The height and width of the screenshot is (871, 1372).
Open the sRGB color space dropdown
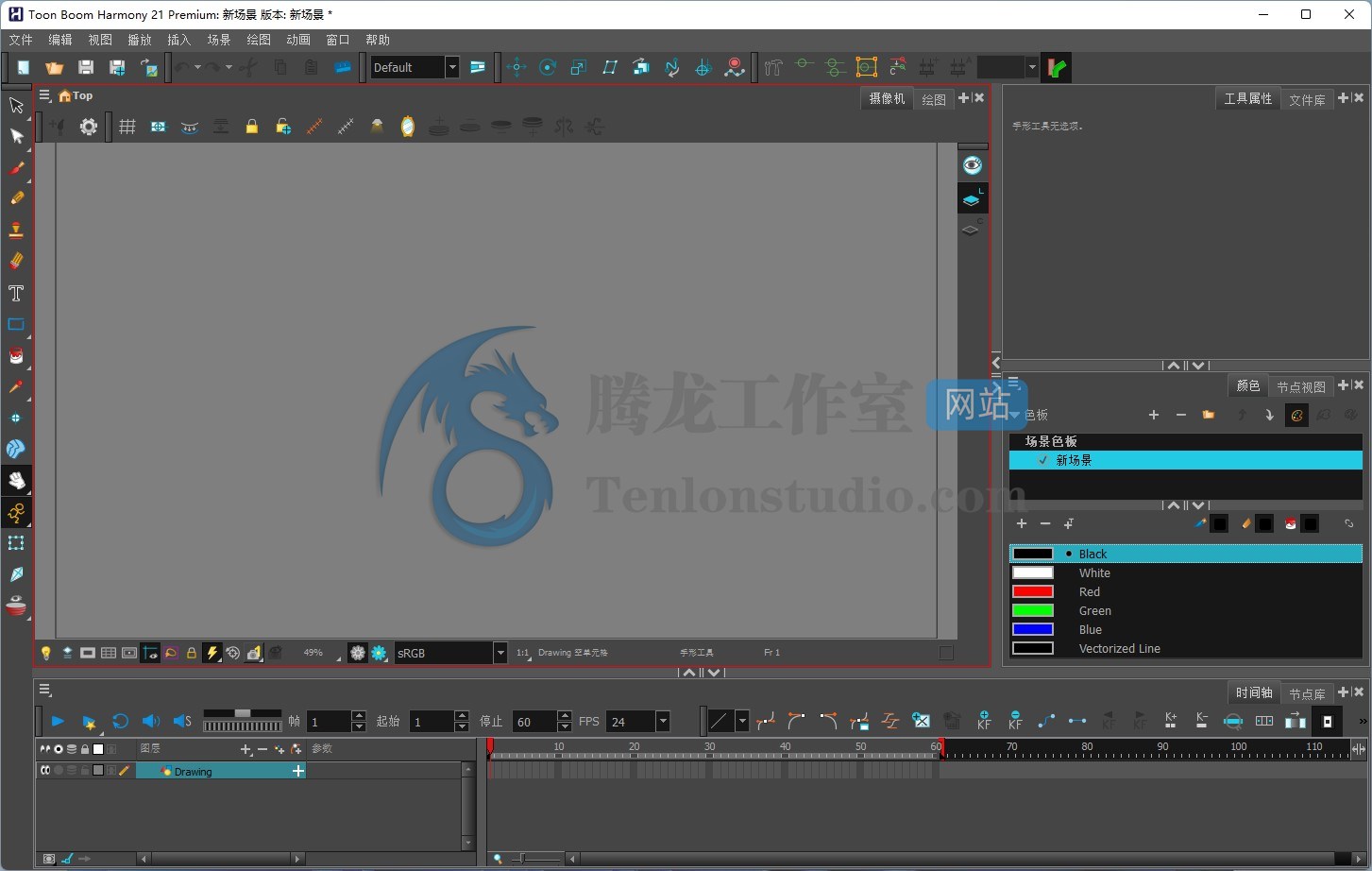(500, 653)
